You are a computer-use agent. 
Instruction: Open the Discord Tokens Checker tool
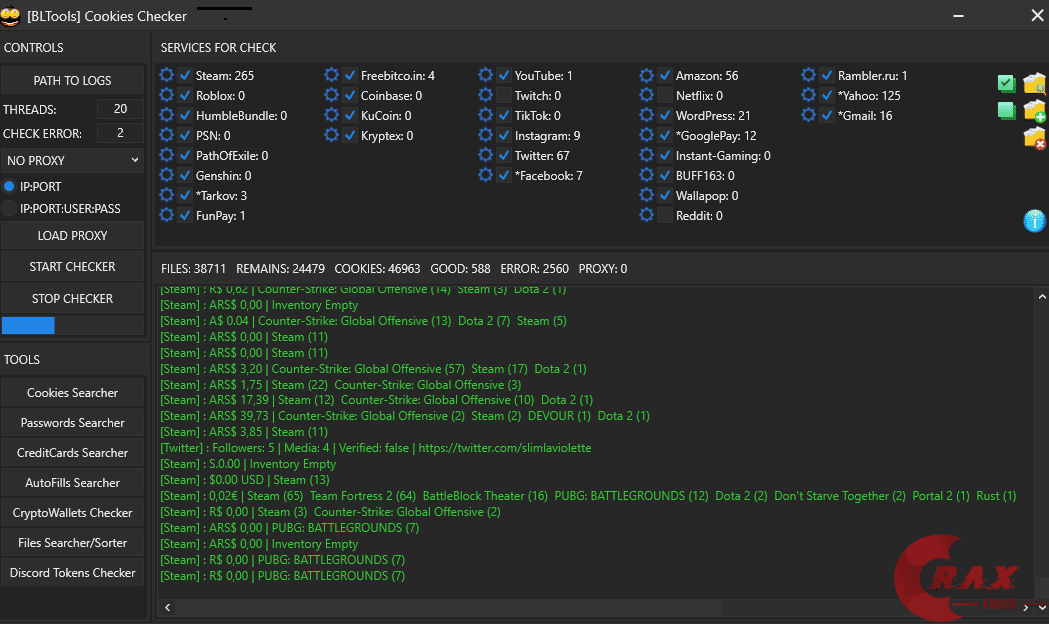tap(72, 573)
